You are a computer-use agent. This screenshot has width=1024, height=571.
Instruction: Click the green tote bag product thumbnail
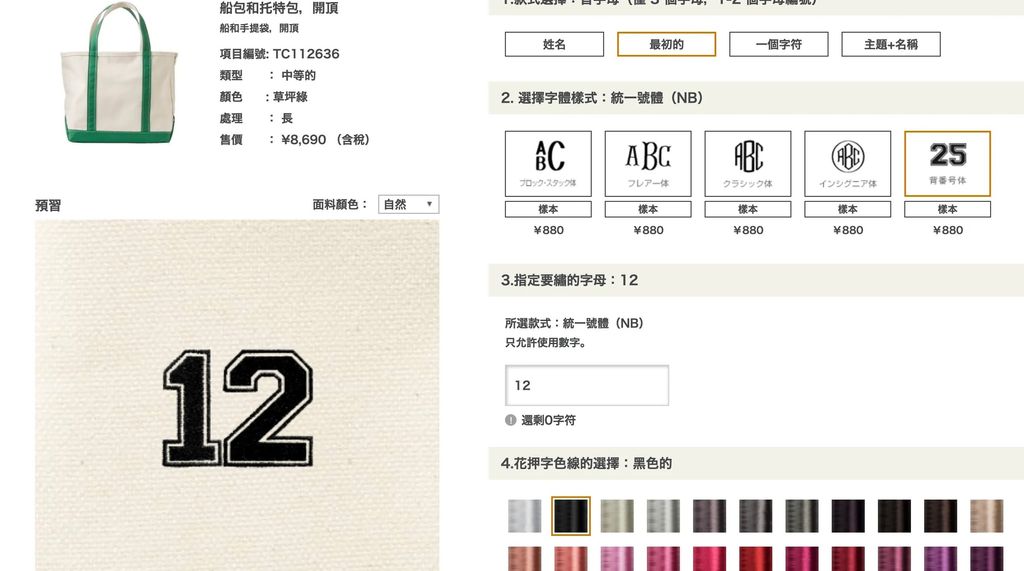[x=119, y=73]
